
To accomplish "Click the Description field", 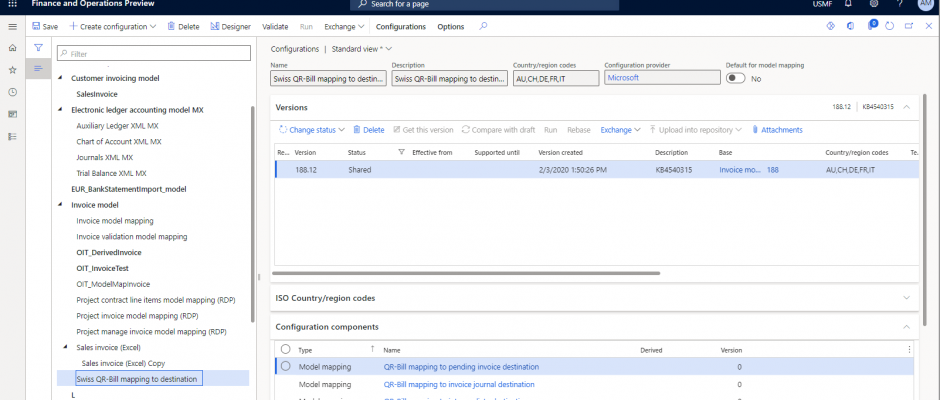I will (x=450, y=78).
